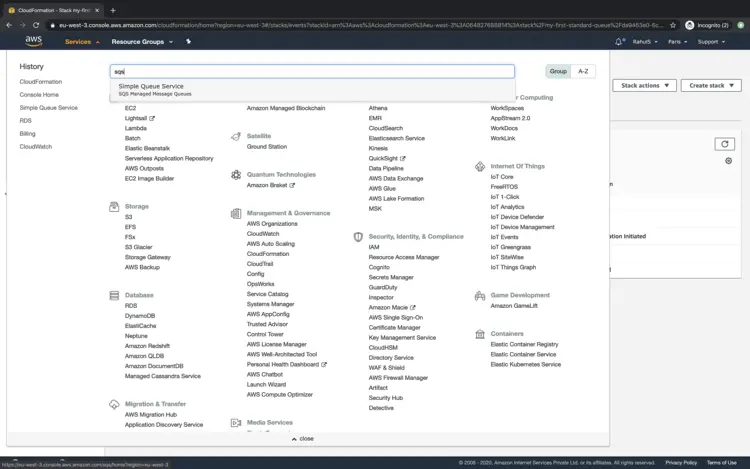
Task: Click the Security shield category icon
Action: tap(358, 237)
